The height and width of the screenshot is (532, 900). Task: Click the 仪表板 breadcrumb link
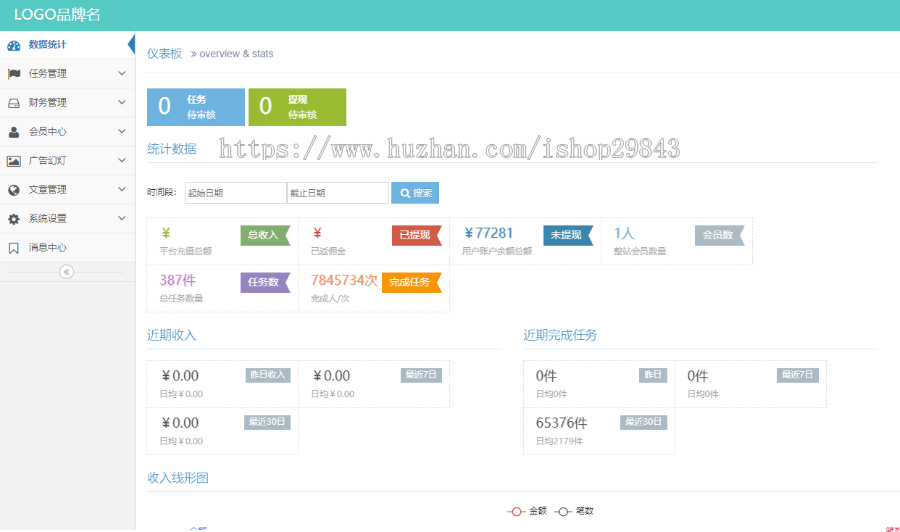pyautogui.click(x=164, y=54)
